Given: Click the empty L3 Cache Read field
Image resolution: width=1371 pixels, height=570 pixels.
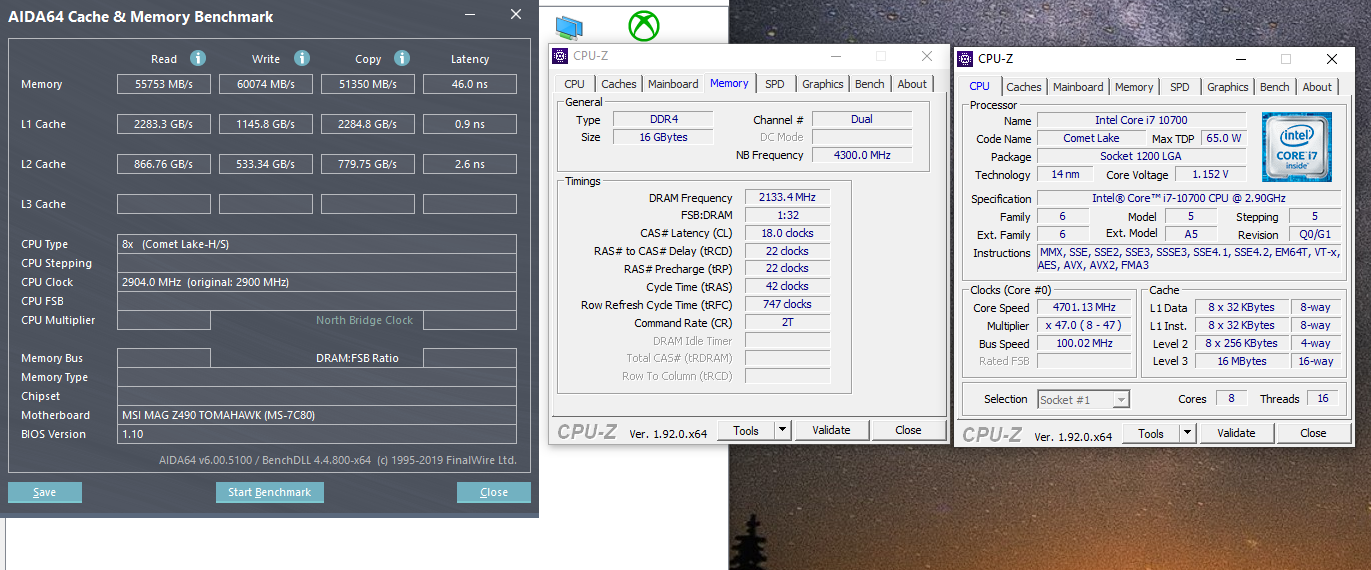Looking at the screenshot, I should 164,204.
